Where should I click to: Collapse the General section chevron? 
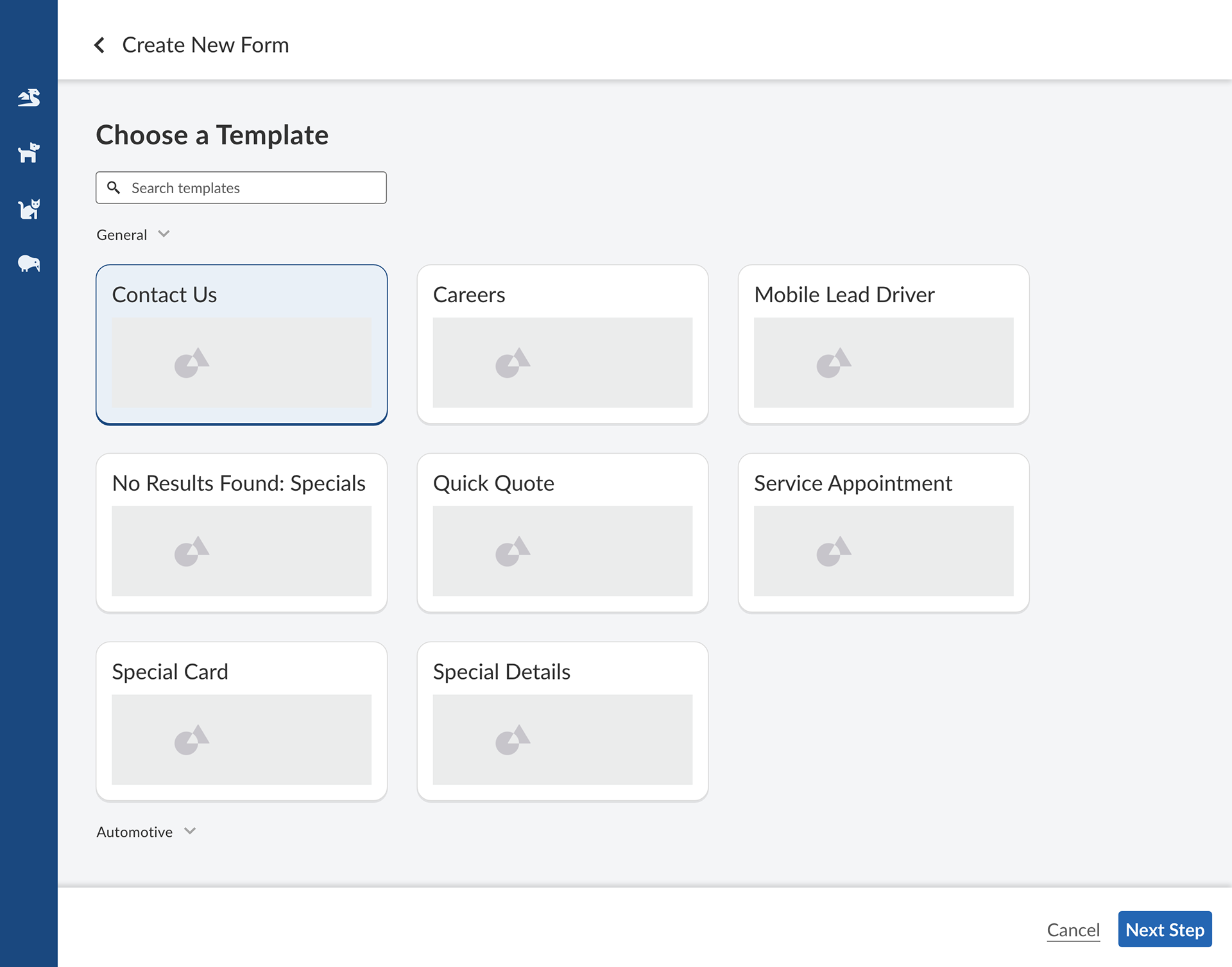[164, 234]
